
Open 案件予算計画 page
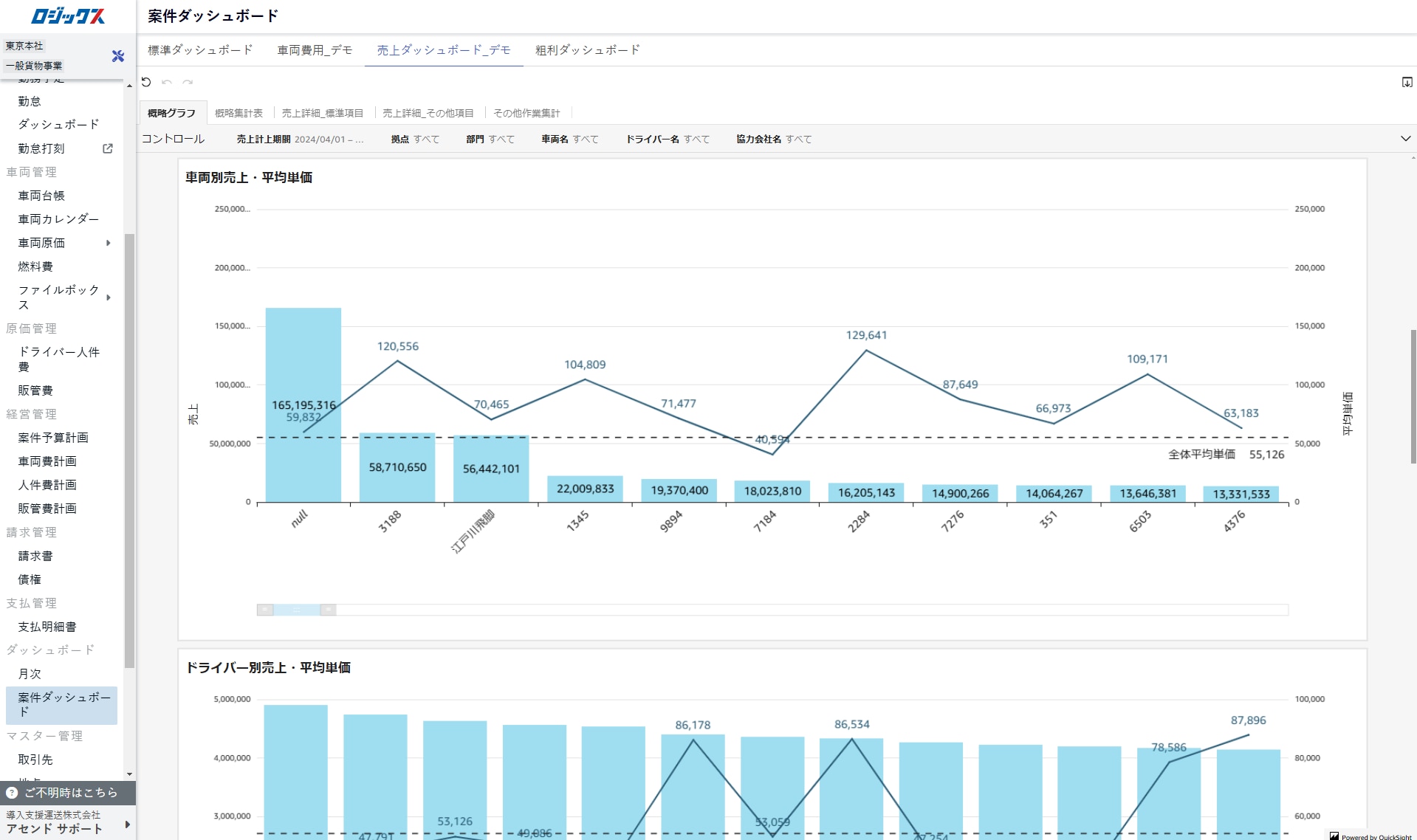coord(53,438)
